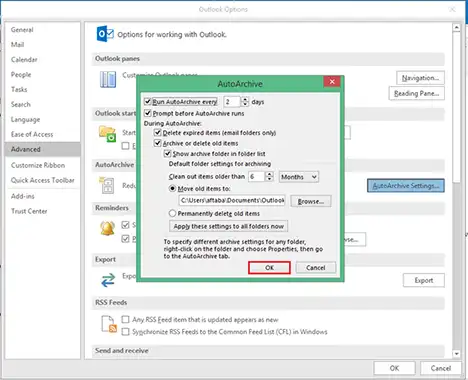Decrease clean out items age value
The image size is (468, 380).
click(x=270, y=179)
